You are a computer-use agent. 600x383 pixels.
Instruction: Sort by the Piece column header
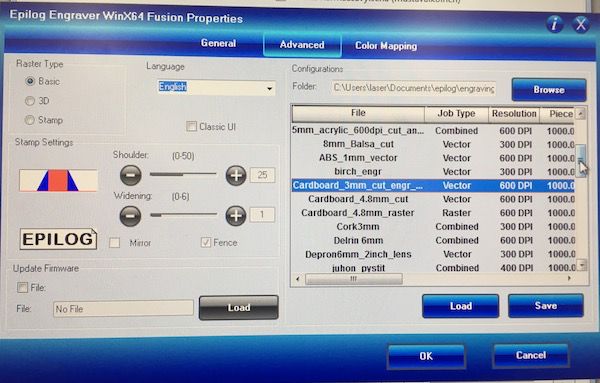pyautogui.click(x=557, y=114)
